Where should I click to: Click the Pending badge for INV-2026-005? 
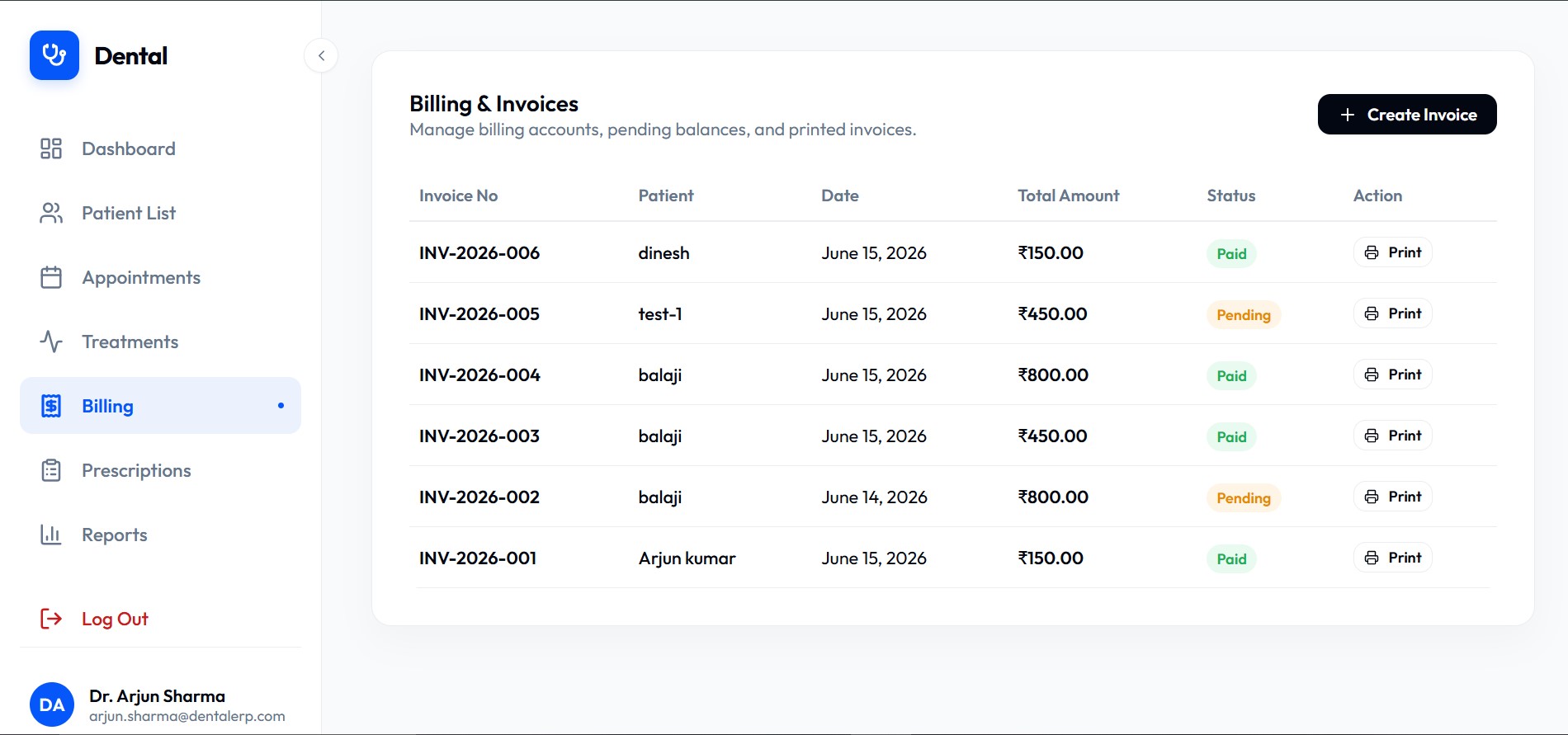tap(1244, 314)
